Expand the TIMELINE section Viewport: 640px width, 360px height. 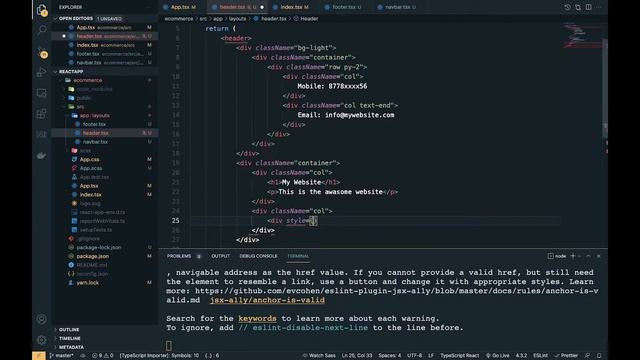[x=69, y=338]
